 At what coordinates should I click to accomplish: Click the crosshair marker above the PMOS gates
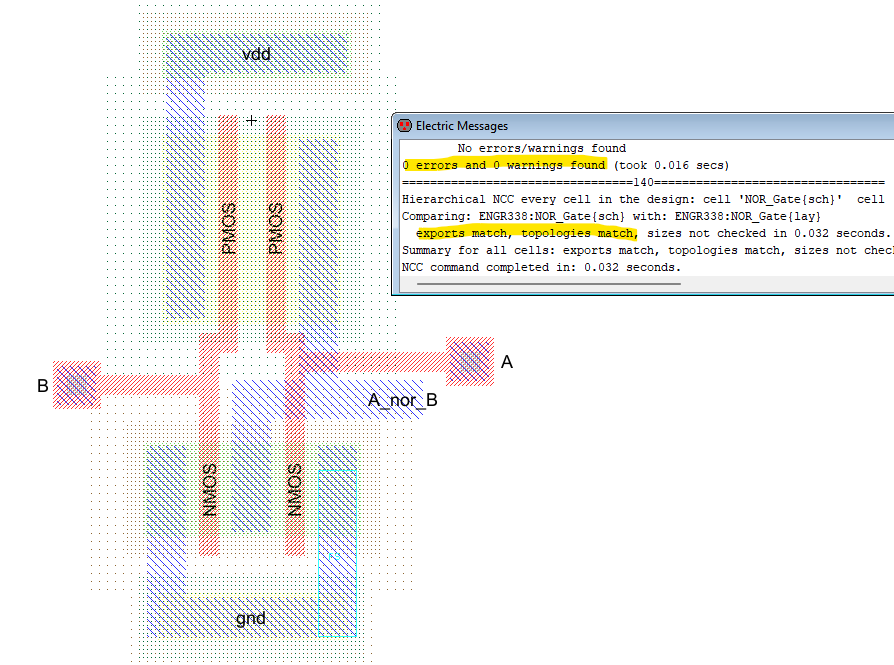tap(251, 120)
